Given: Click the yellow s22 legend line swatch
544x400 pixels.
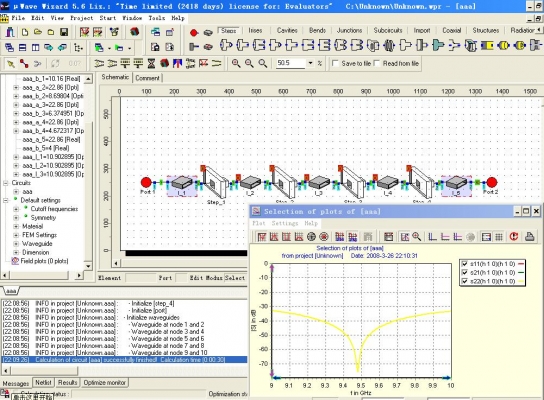Looking at the screenshot, I should pyautogui.click(x=520, y=281).
